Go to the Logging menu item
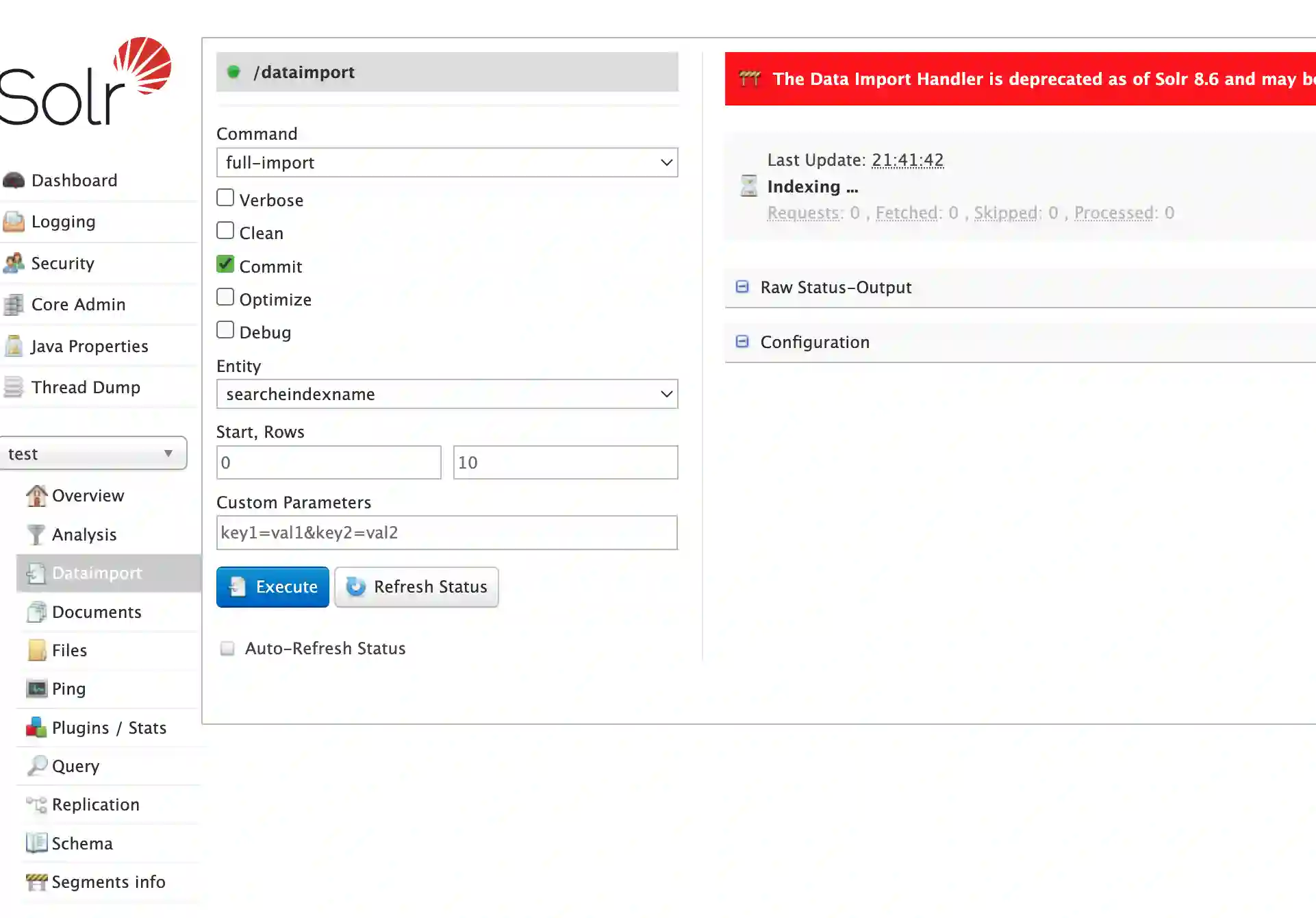This screenshot has width=1316, height=918. click(63, 222)
